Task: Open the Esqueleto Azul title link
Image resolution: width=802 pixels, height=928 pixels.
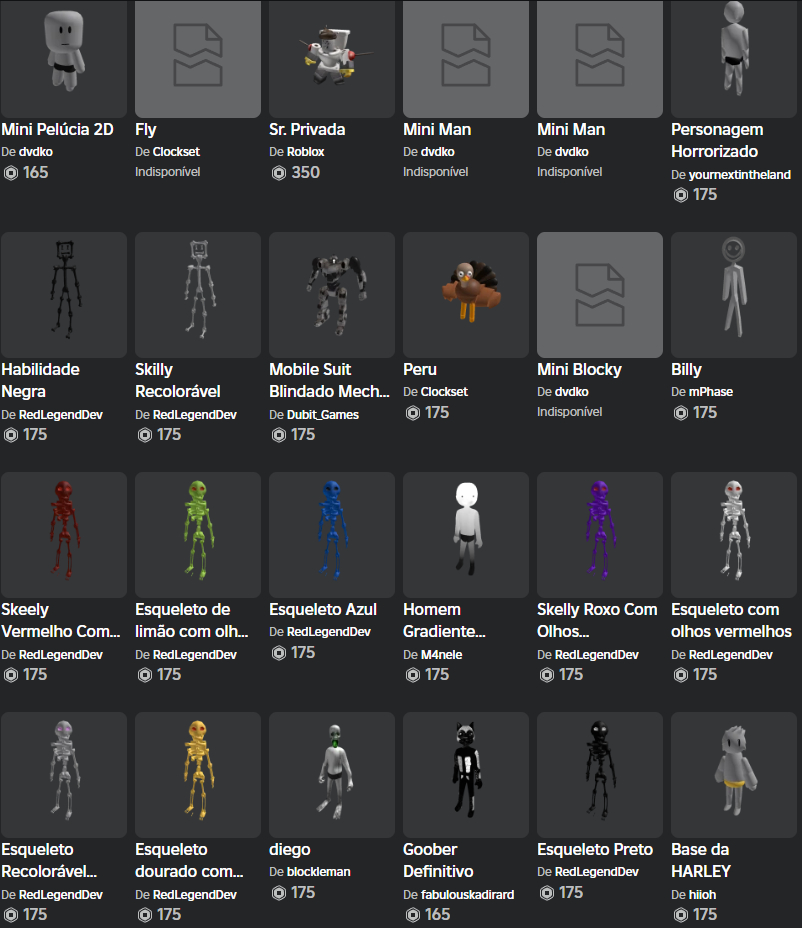Action: pos(323,610)
